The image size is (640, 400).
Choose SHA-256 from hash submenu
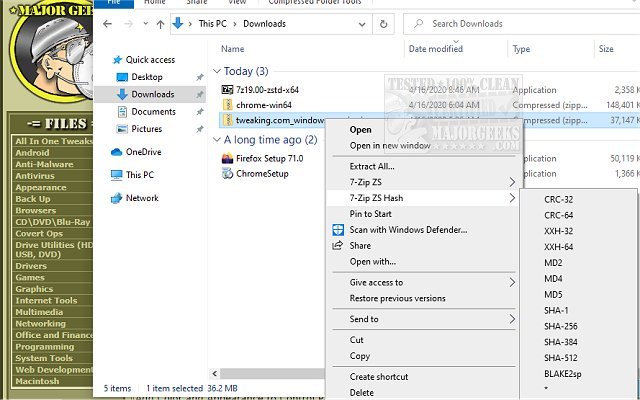[x=559, y=325]
